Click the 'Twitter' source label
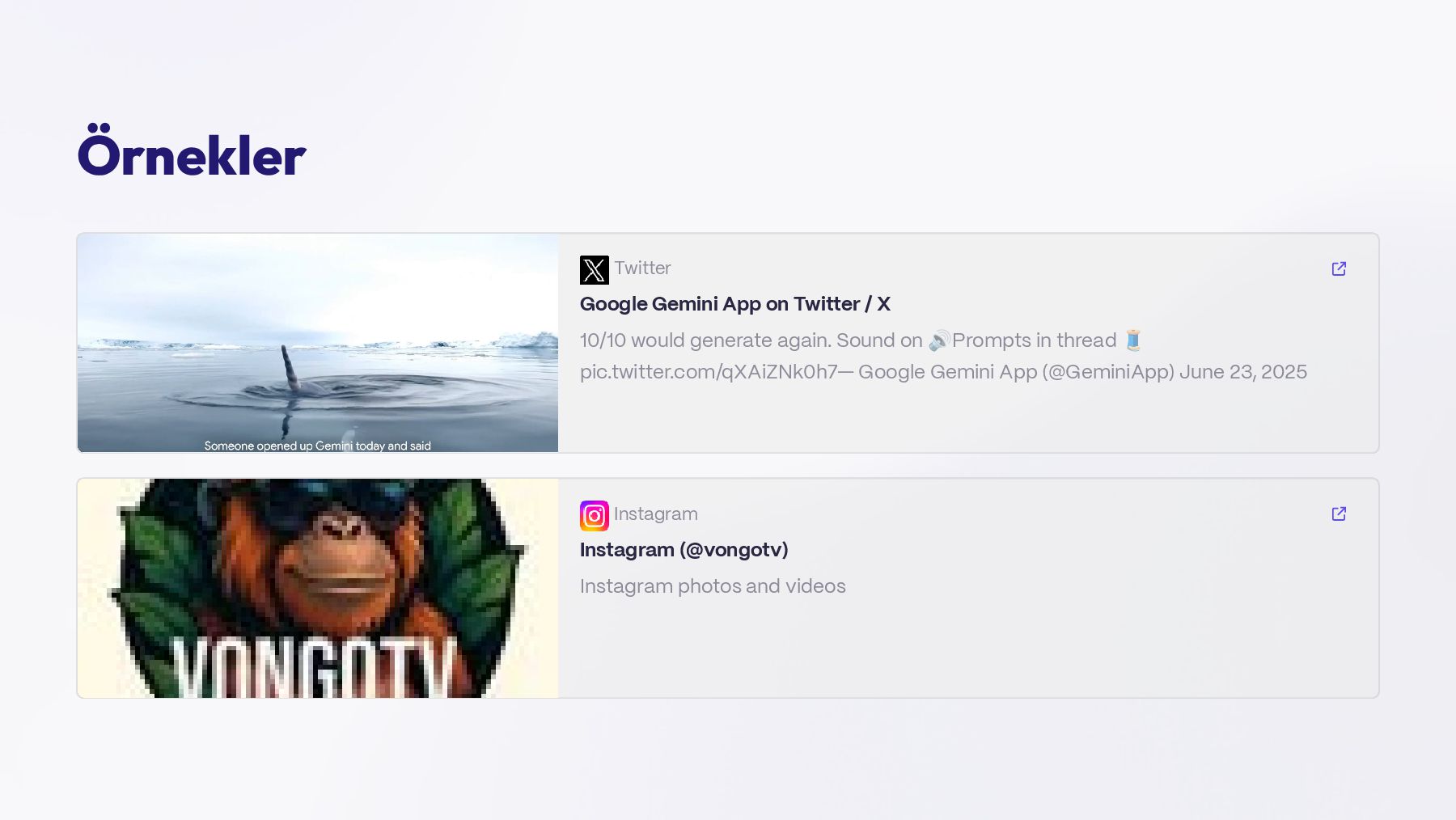 tap(642, 268)
